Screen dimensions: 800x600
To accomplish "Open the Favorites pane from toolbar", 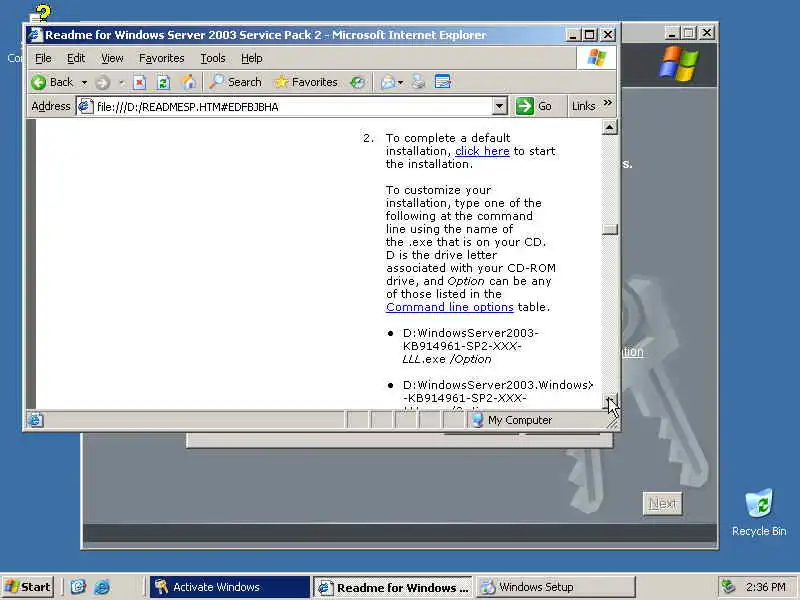I will pyautogui.click(x=306, y=82).
